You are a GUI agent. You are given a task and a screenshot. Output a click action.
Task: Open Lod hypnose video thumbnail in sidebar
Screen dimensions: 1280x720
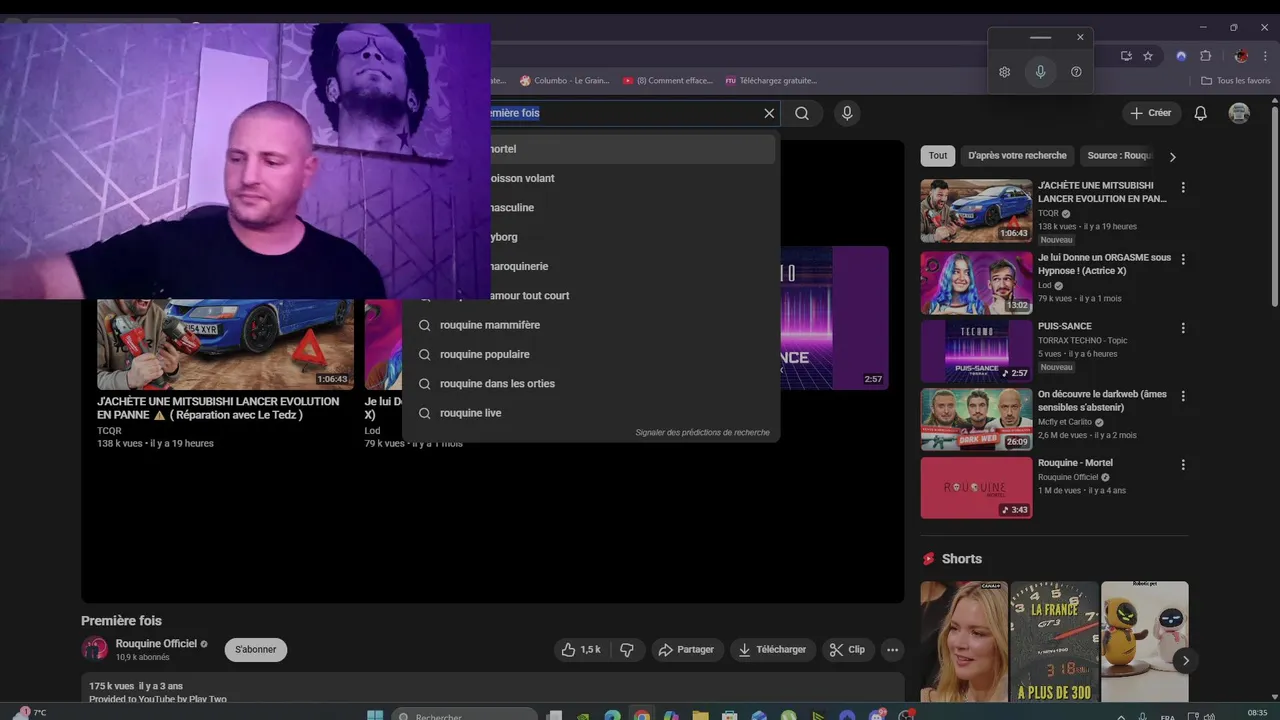(x=976, y=283)
